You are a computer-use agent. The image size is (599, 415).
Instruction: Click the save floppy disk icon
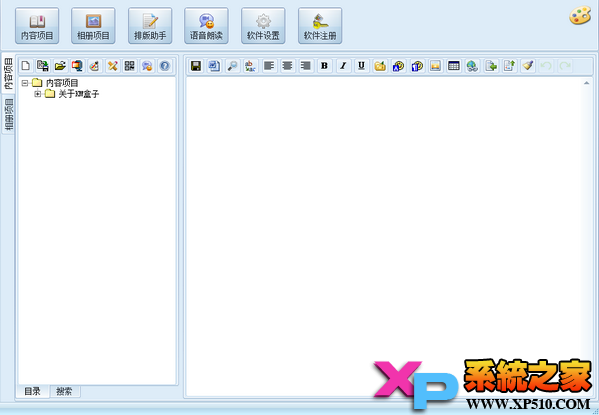(x=196, y=66)
